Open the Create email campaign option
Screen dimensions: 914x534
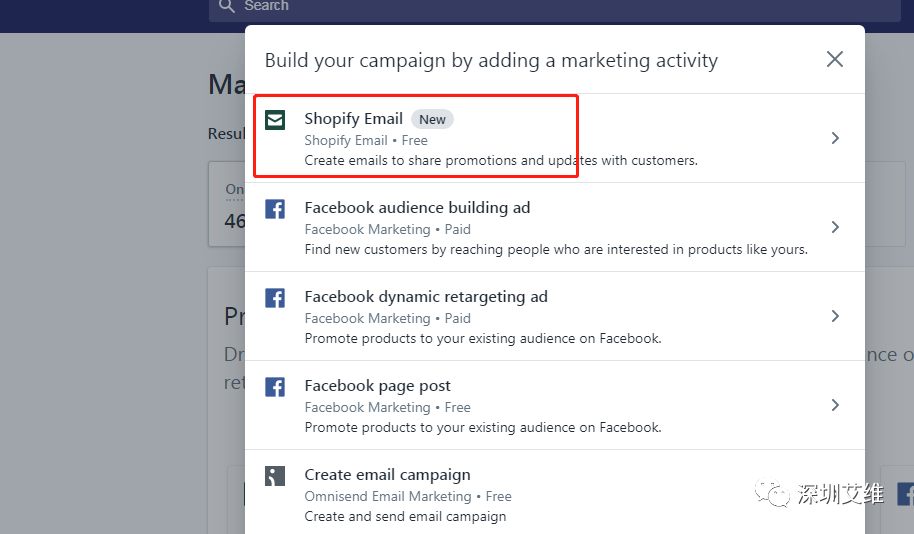[387, 475]
